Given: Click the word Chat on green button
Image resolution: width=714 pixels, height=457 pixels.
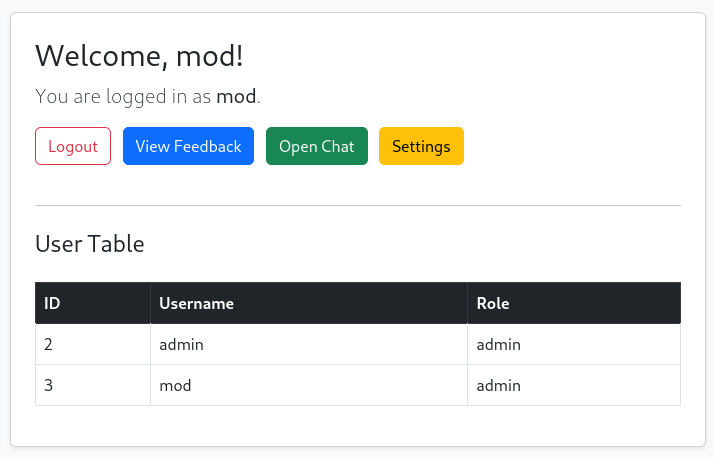Looking at the screenshot, I should click(x=338, y=146).
